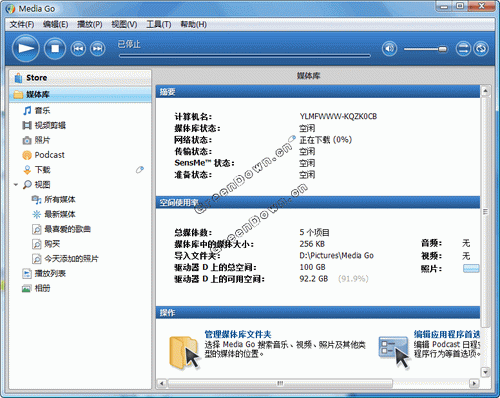Viewport: 500px width, 398px height.
Task: Open the 视图(V) menu
Action: [124, 24]
